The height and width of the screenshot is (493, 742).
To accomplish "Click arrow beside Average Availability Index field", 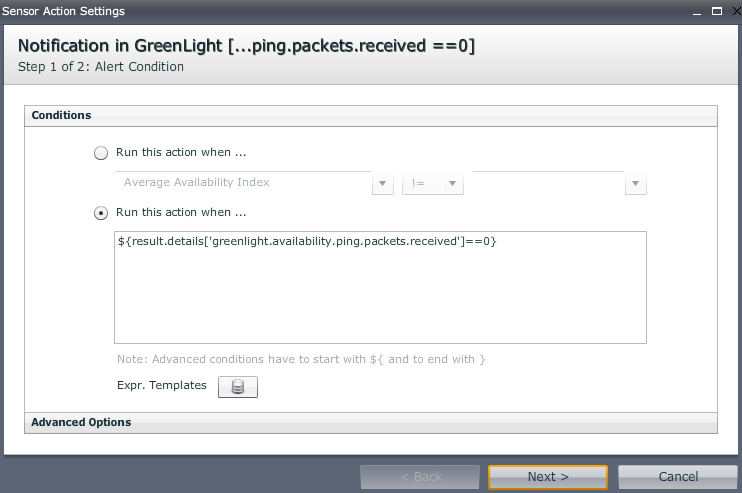I will pyautogui.click(x=382, y=184).
